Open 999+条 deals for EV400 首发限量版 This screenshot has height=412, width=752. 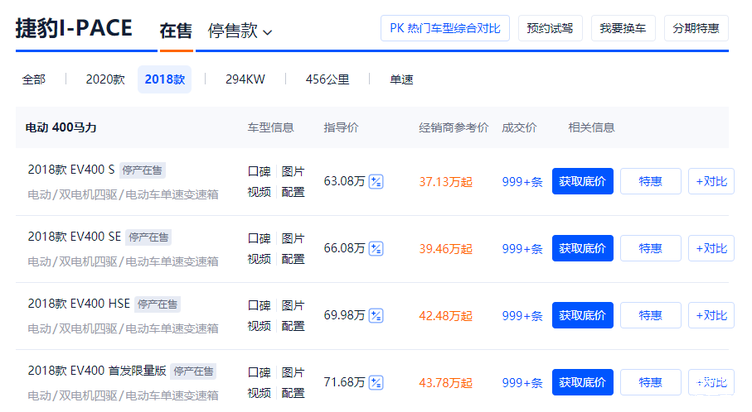(522, 383)
